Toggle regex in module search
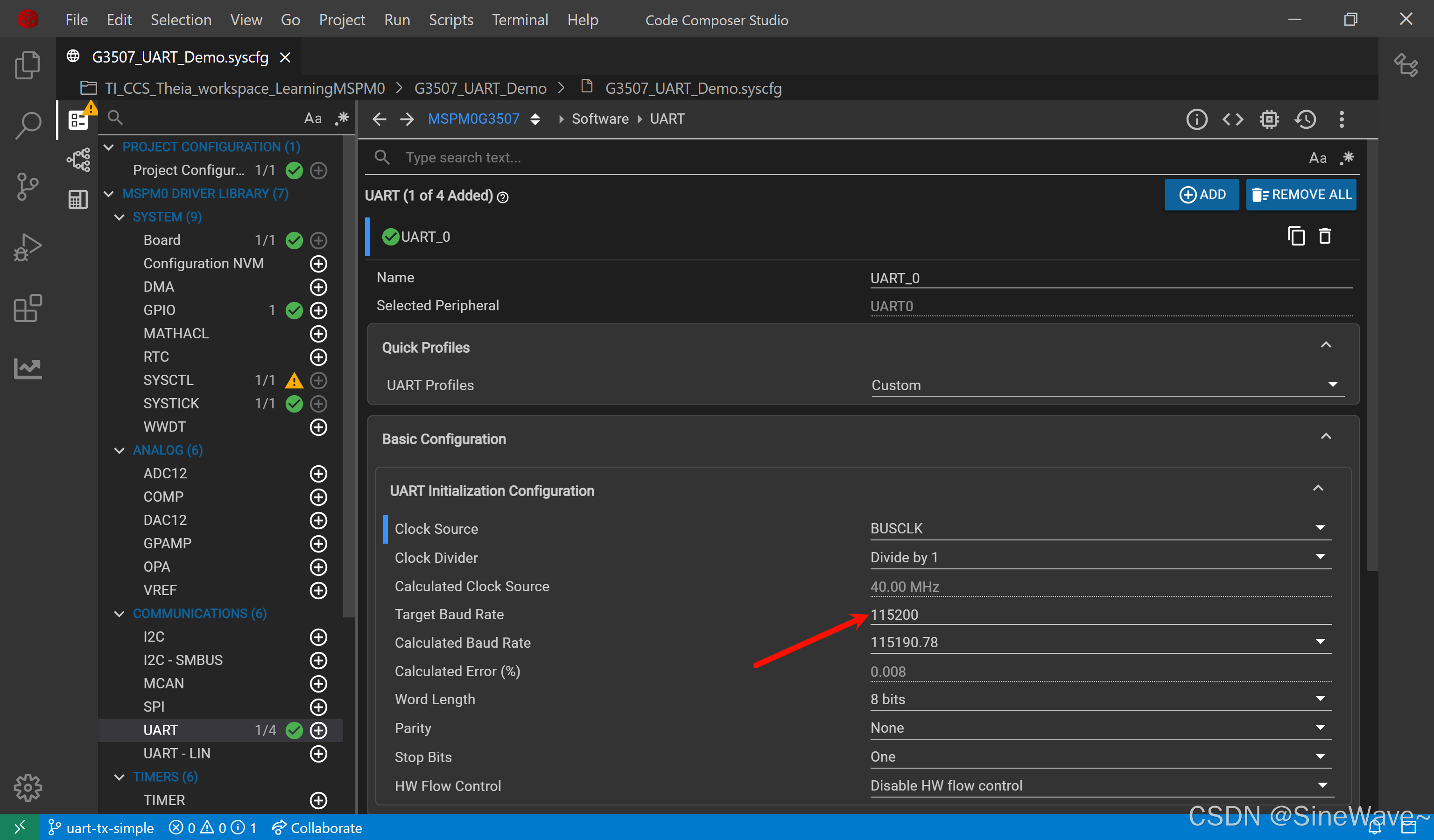This screenshot has width=1434, height=840. coord(341,118)
